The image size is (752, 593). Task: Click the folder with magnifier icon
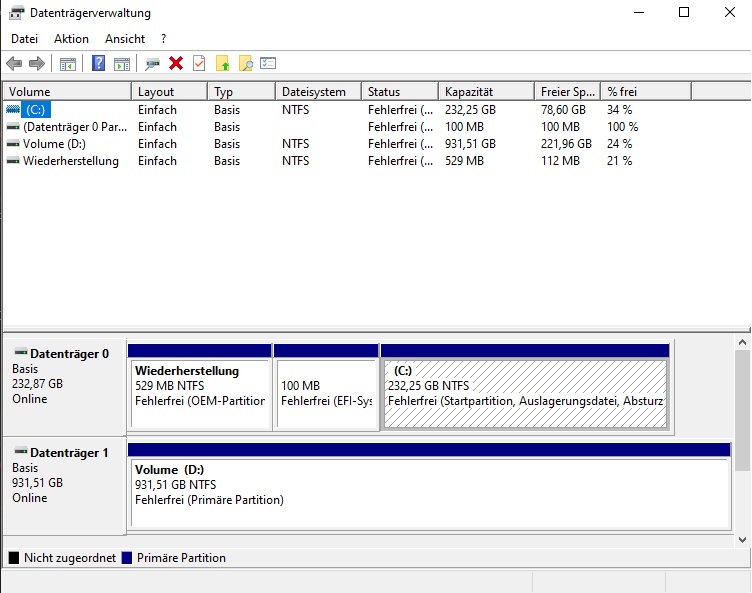pos(246,63)
